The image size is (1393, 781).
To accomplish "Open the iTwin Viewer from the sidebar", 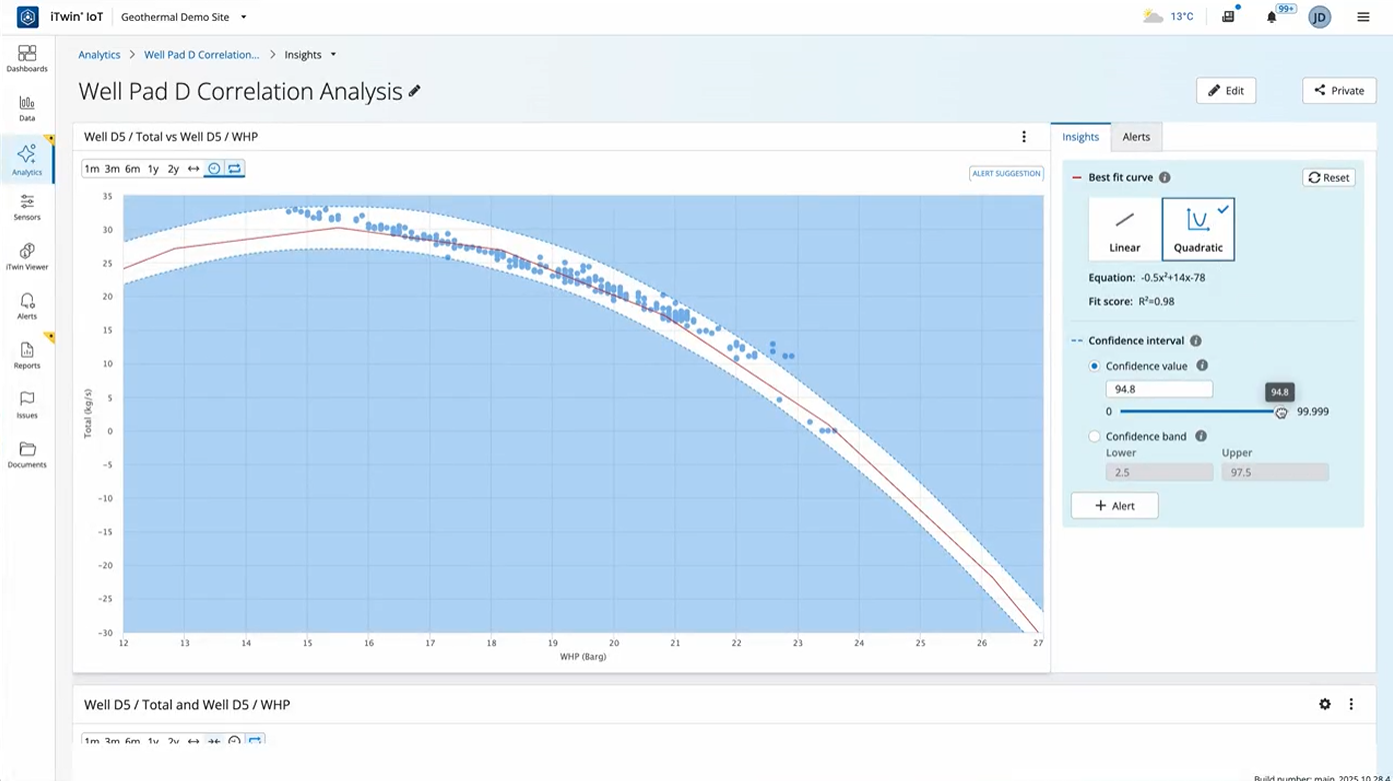I will [x=27, y=255].
